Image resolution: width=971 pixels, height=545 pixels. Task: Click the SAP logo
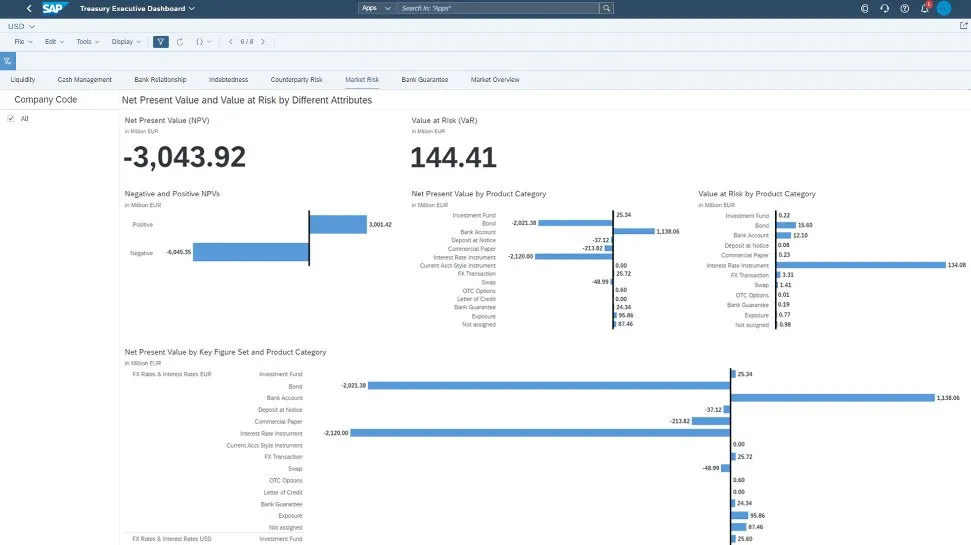(x=54, y=8)
